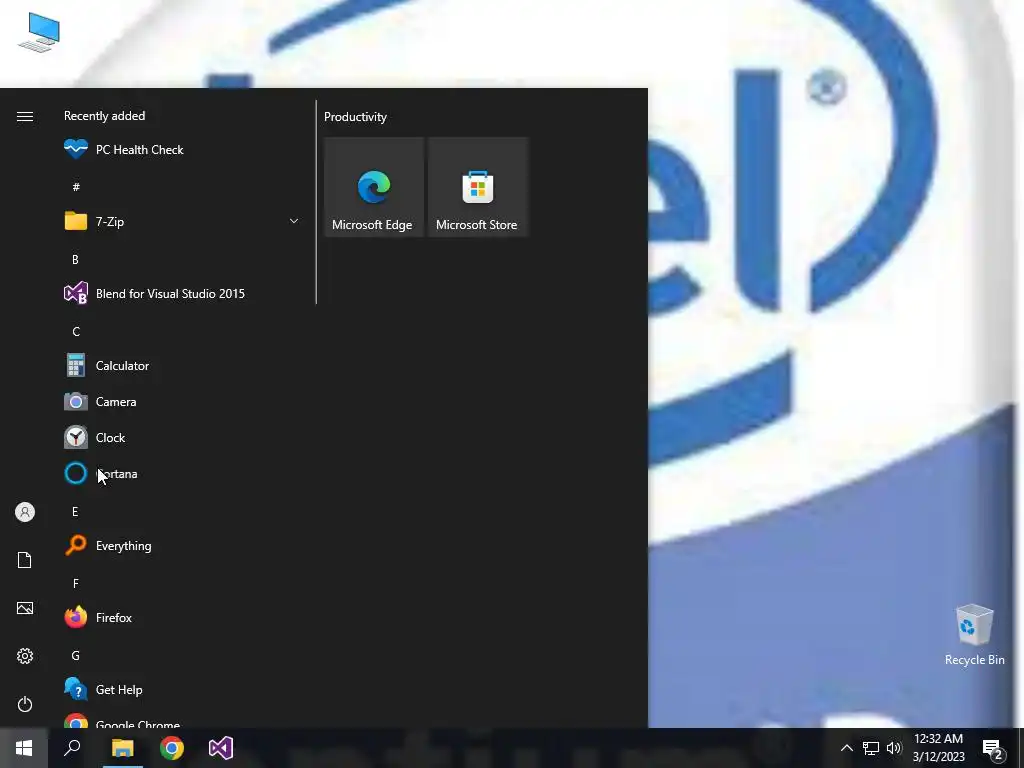Open taskbar Search magnifier

point(72,748)
